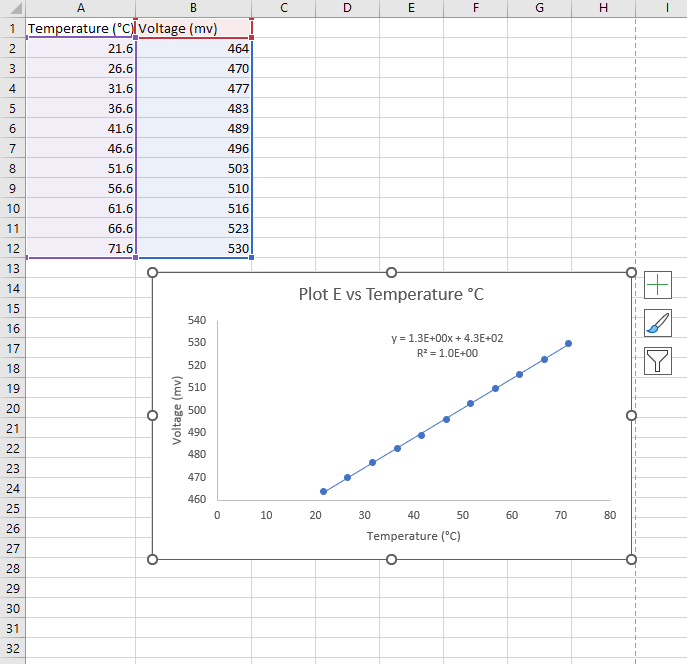The height and width of the screenshot is (664, 687).
Task: Select column G header
Action: 539,8
